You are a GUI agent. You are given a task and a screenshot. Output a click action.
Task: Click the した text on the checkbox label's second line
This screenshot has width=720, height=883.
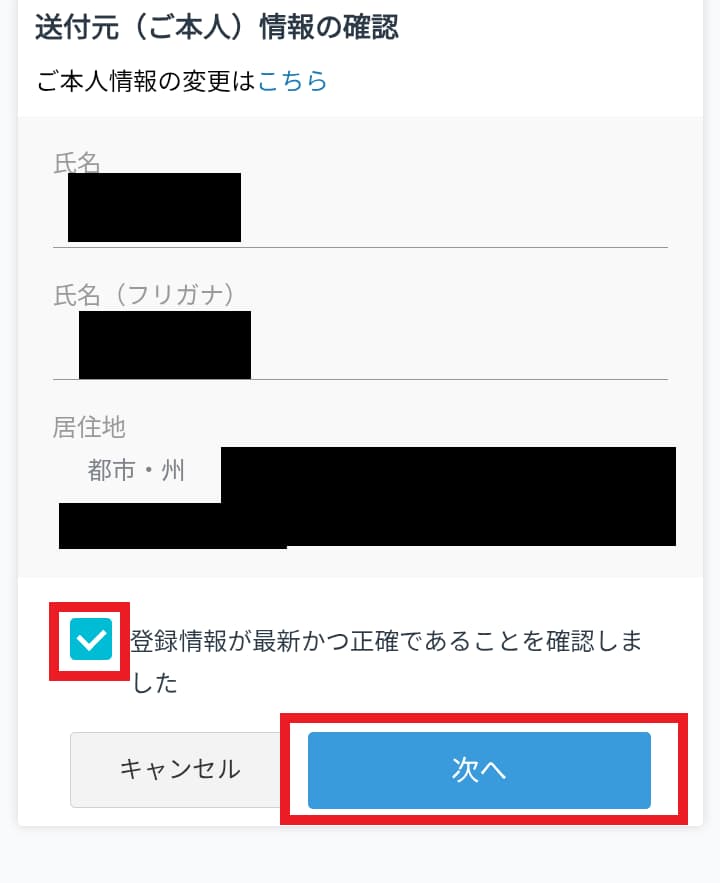(x=154, y=683)
